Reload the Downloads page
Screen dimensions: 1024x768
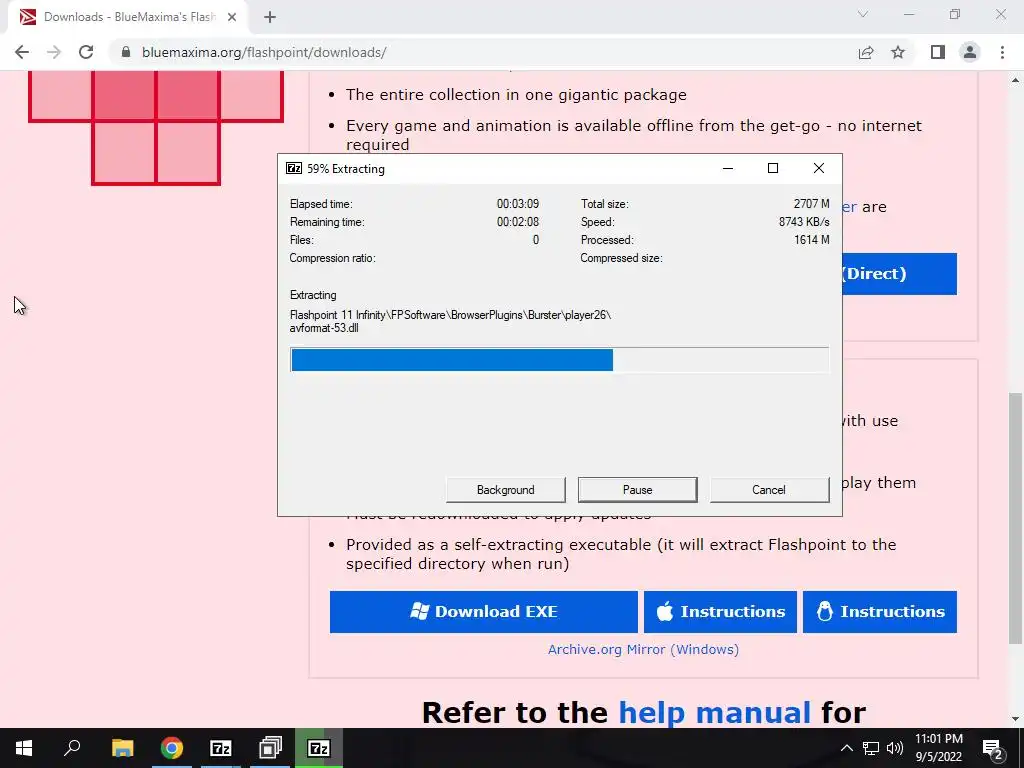click(86, 52)
